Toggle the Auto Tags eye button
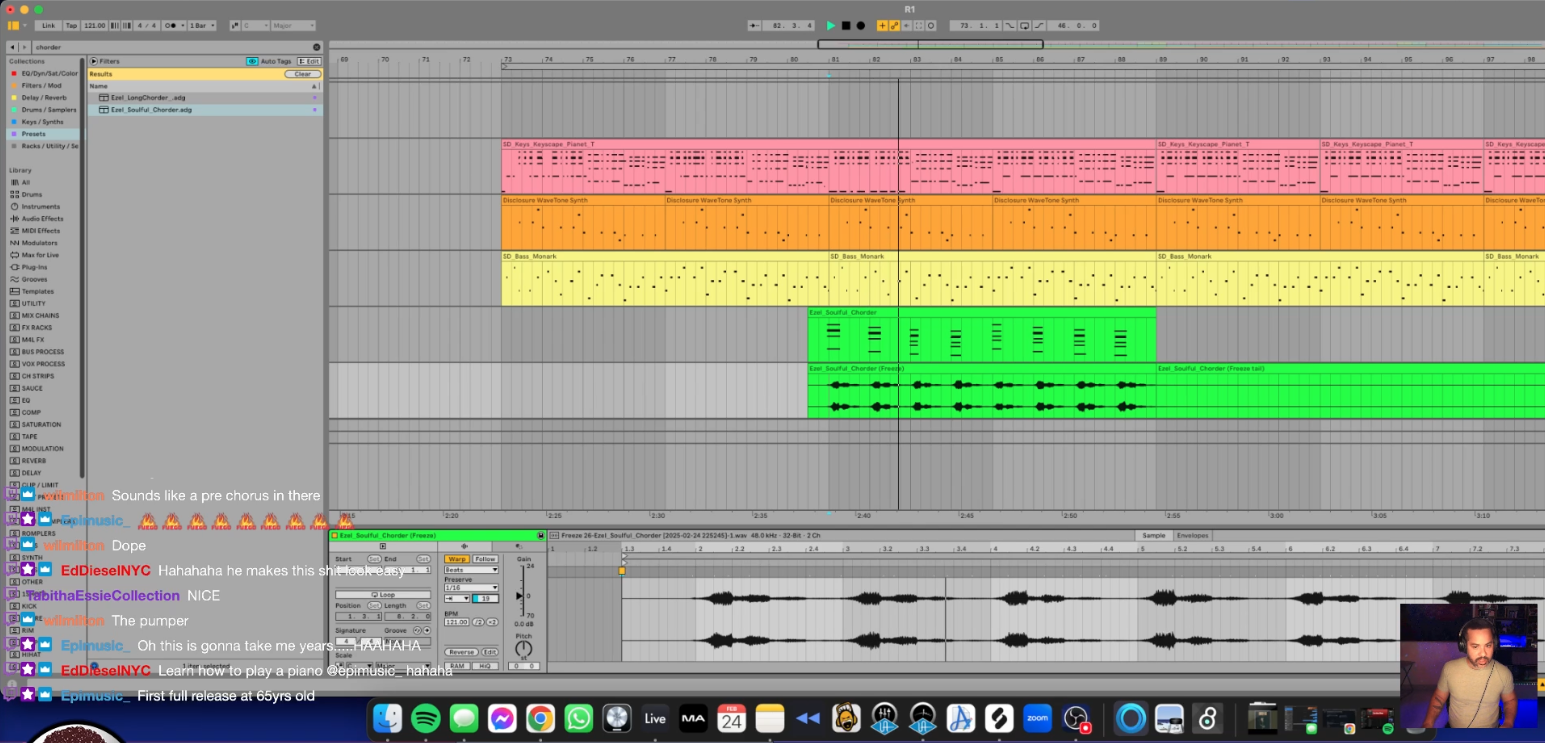This screenshot has width=1545, height=743. [252, 61]
